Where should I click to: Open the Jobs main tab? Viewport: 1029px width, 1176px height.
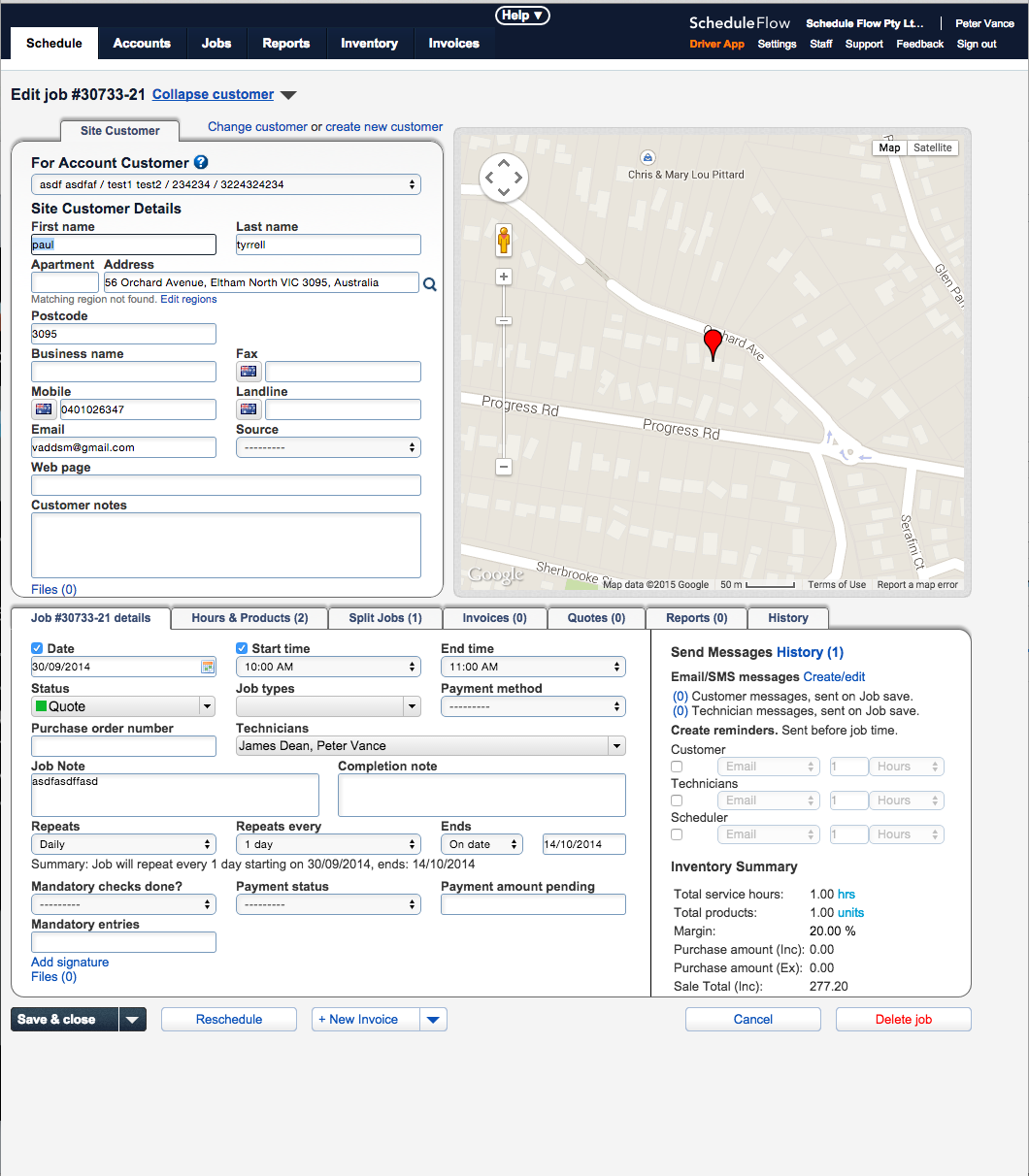click(x=216, y=44)
